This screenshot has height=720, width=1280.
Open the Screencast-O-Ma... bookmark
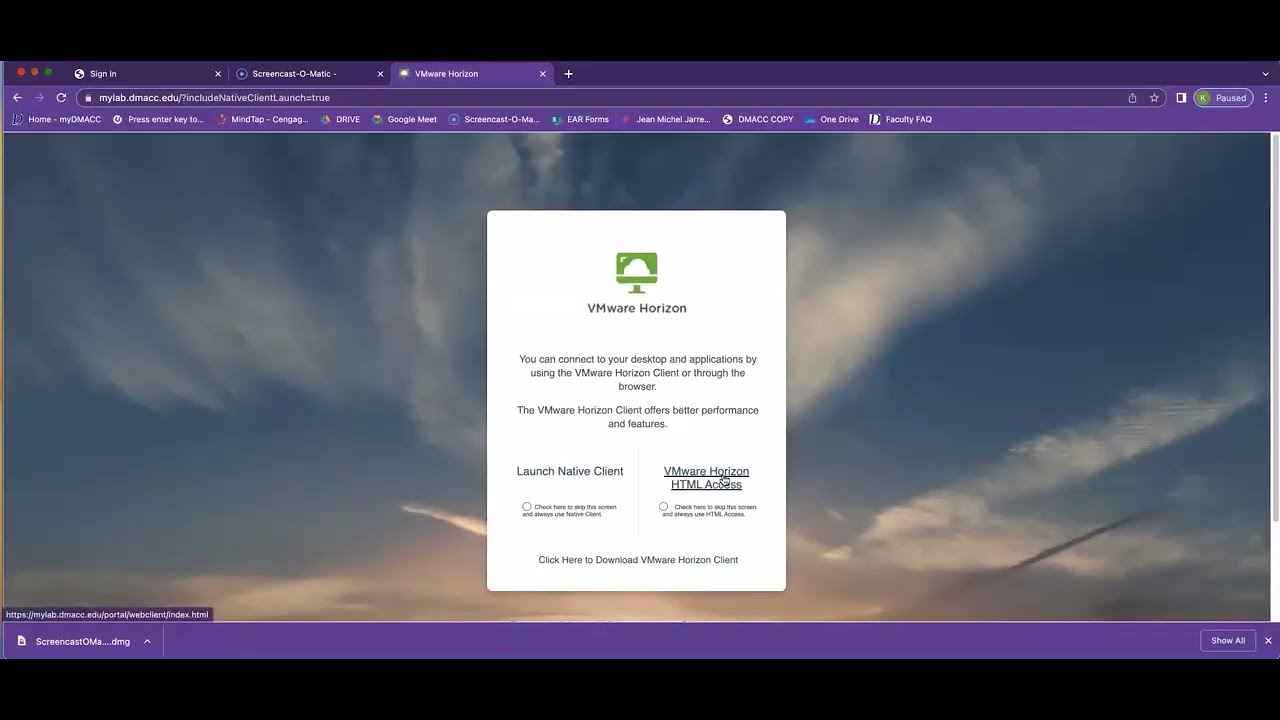coord(494,120)
